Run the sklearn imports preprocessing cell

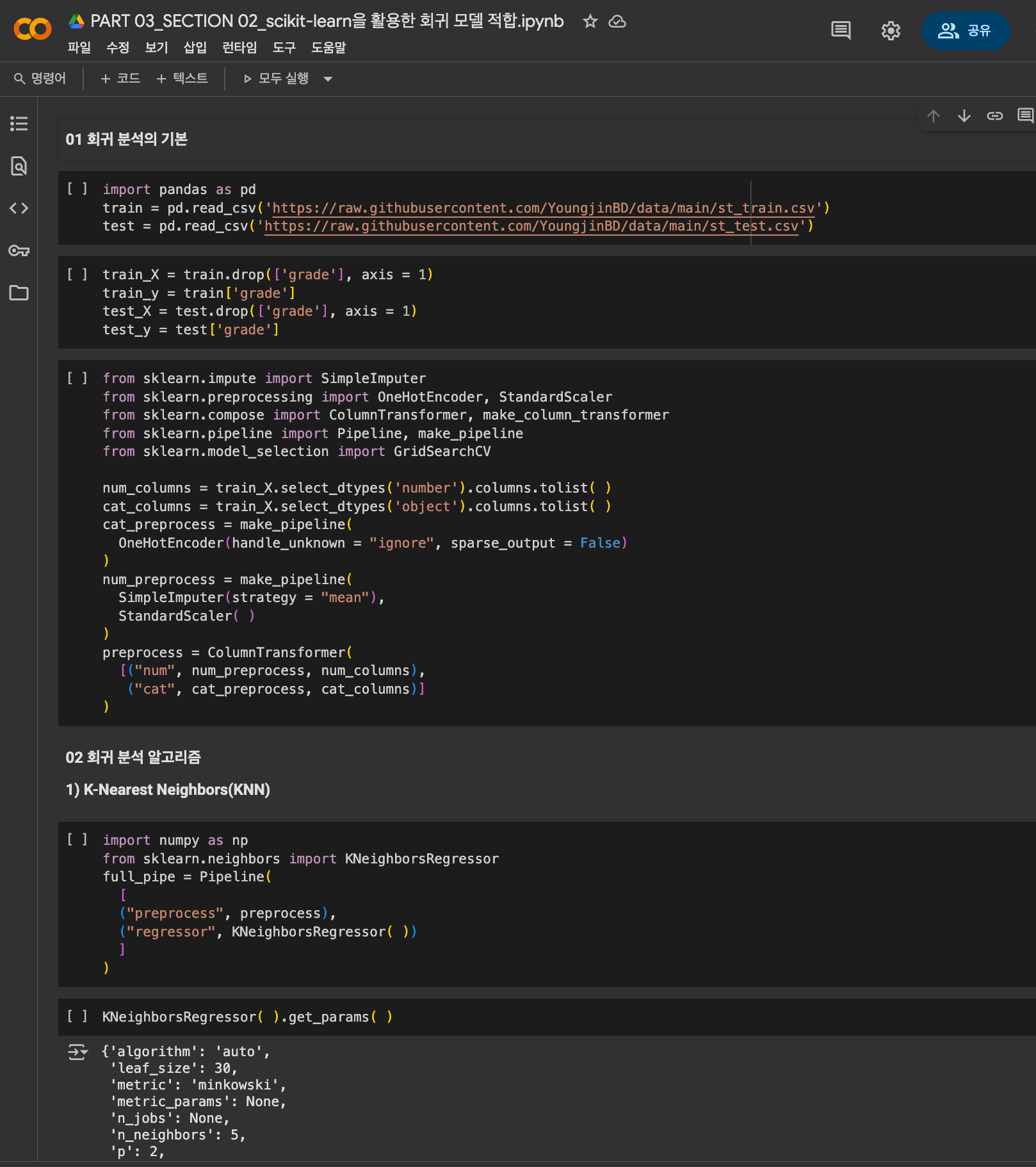click(77, 378)
